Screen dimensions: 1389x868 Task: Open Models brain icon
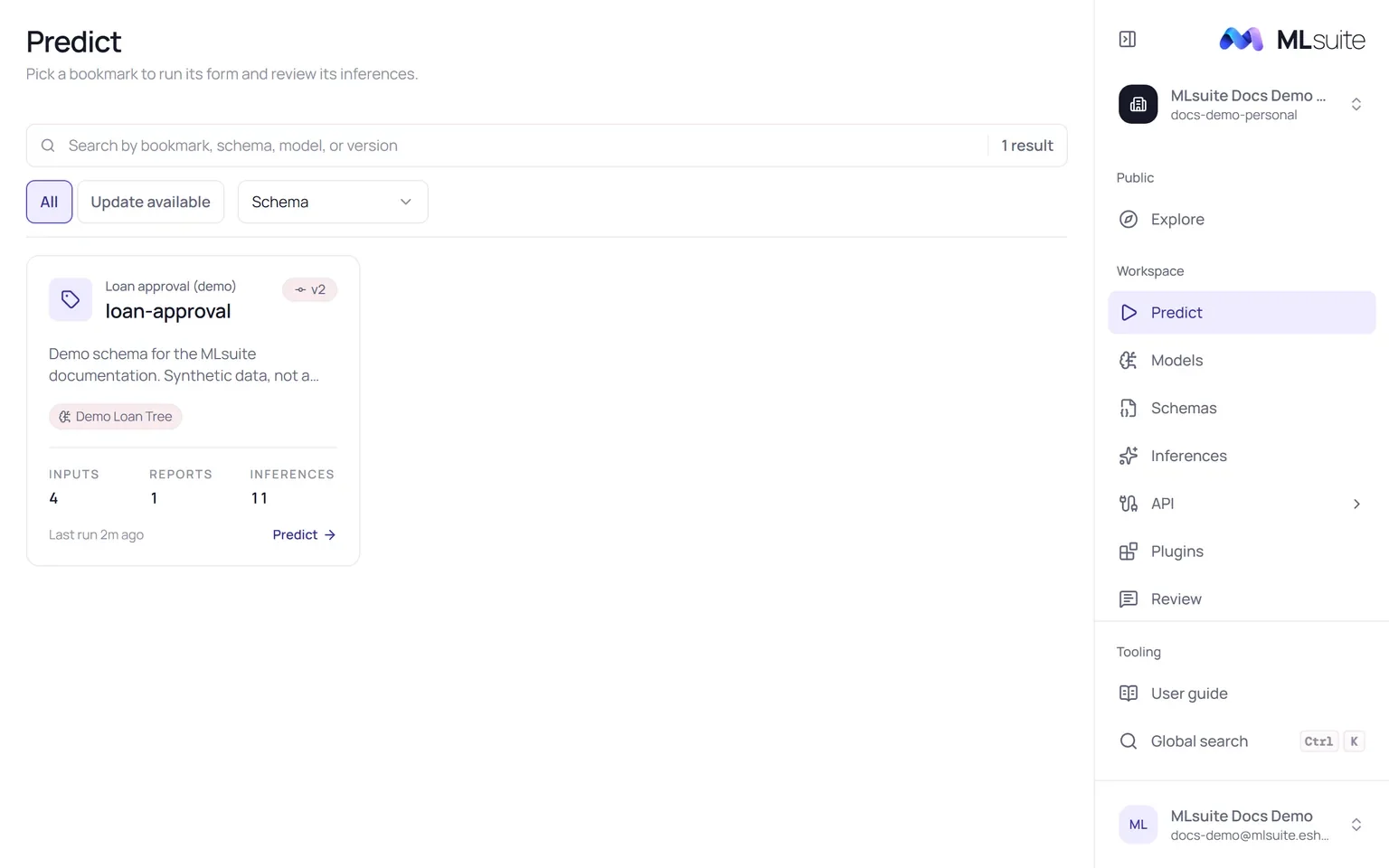pos(1128,360)
